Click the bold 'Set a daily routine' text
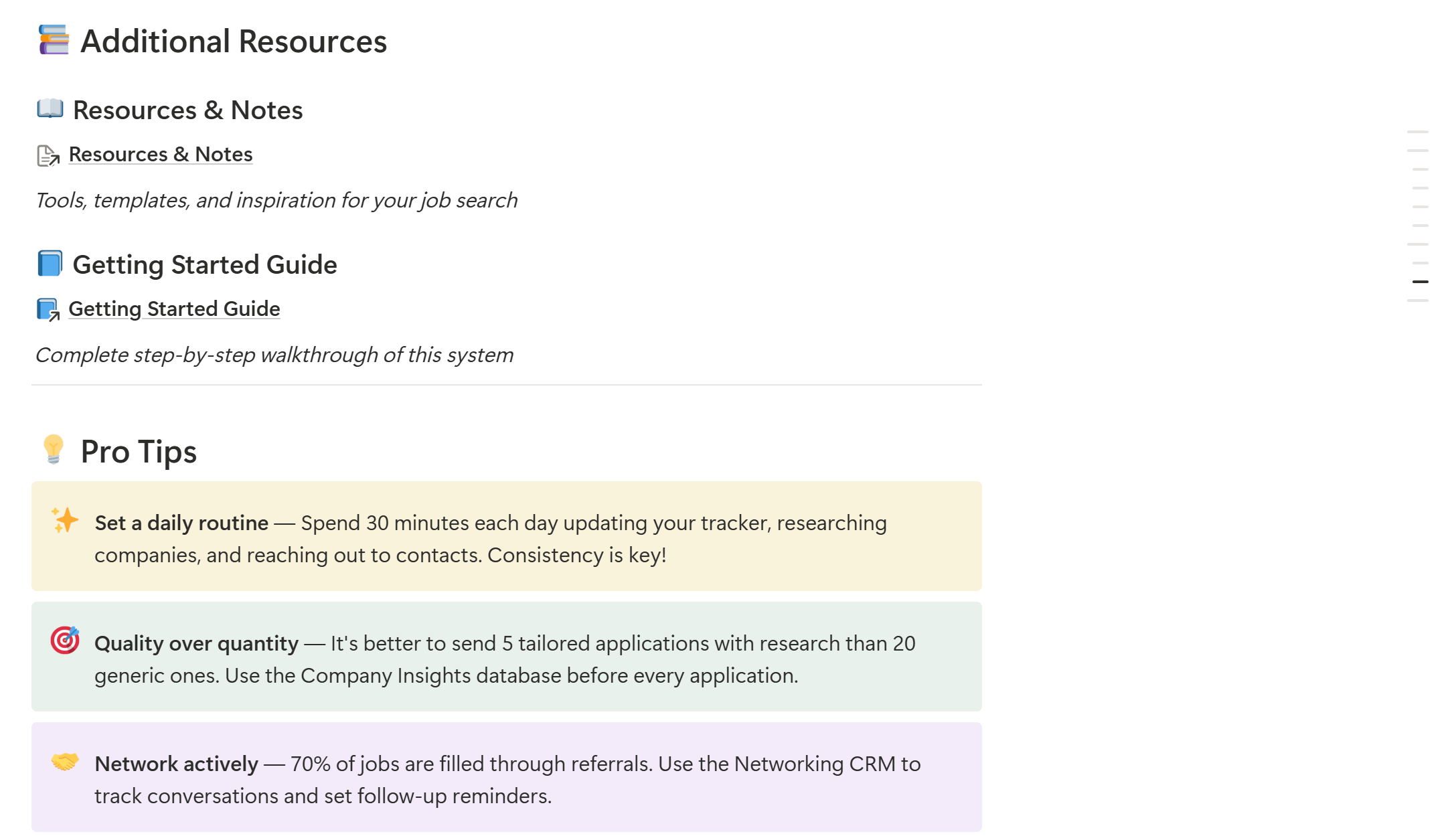Image resolution: width=1456 pixels, height=836 pixels. 181,523
